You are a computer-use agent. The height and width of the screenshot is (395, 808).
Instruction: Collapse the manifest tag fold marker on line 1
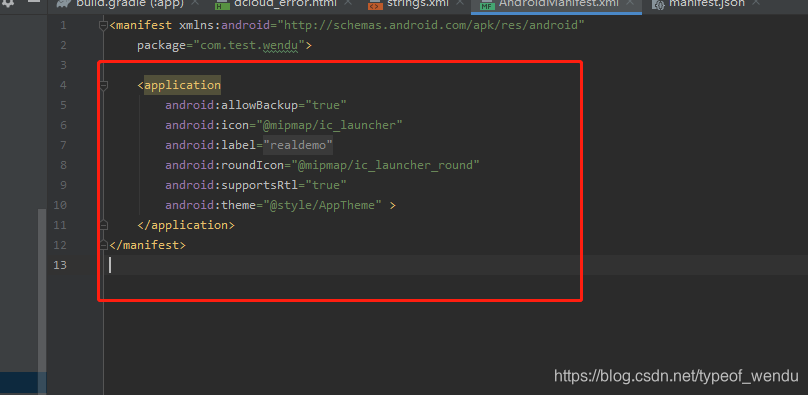[104, 25]
